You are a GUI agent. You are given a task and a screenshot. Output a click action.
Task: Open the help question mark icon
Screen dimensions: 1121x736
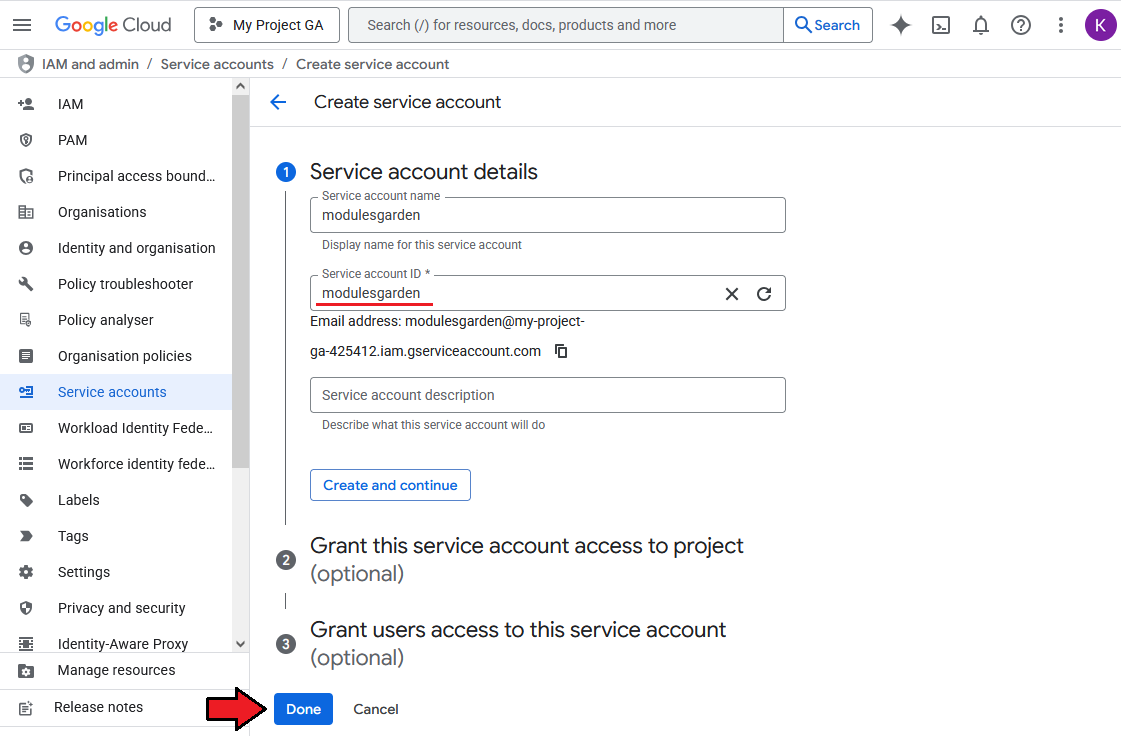1021,25
